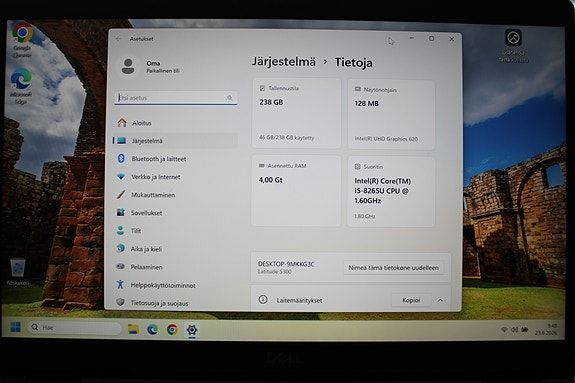Click the Järjestelmä breadcrumb heading
This screenshot has height=383, width=575.
283,62
